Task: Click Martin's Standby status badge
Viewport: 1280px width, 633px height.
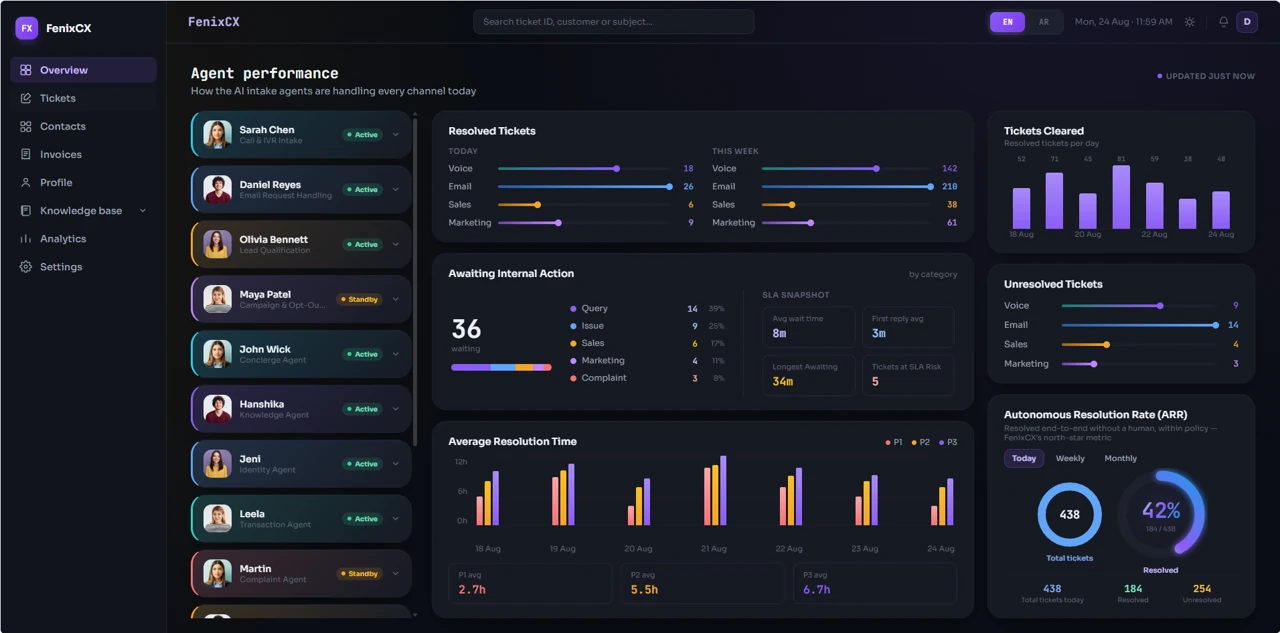Action: [360, 574]
